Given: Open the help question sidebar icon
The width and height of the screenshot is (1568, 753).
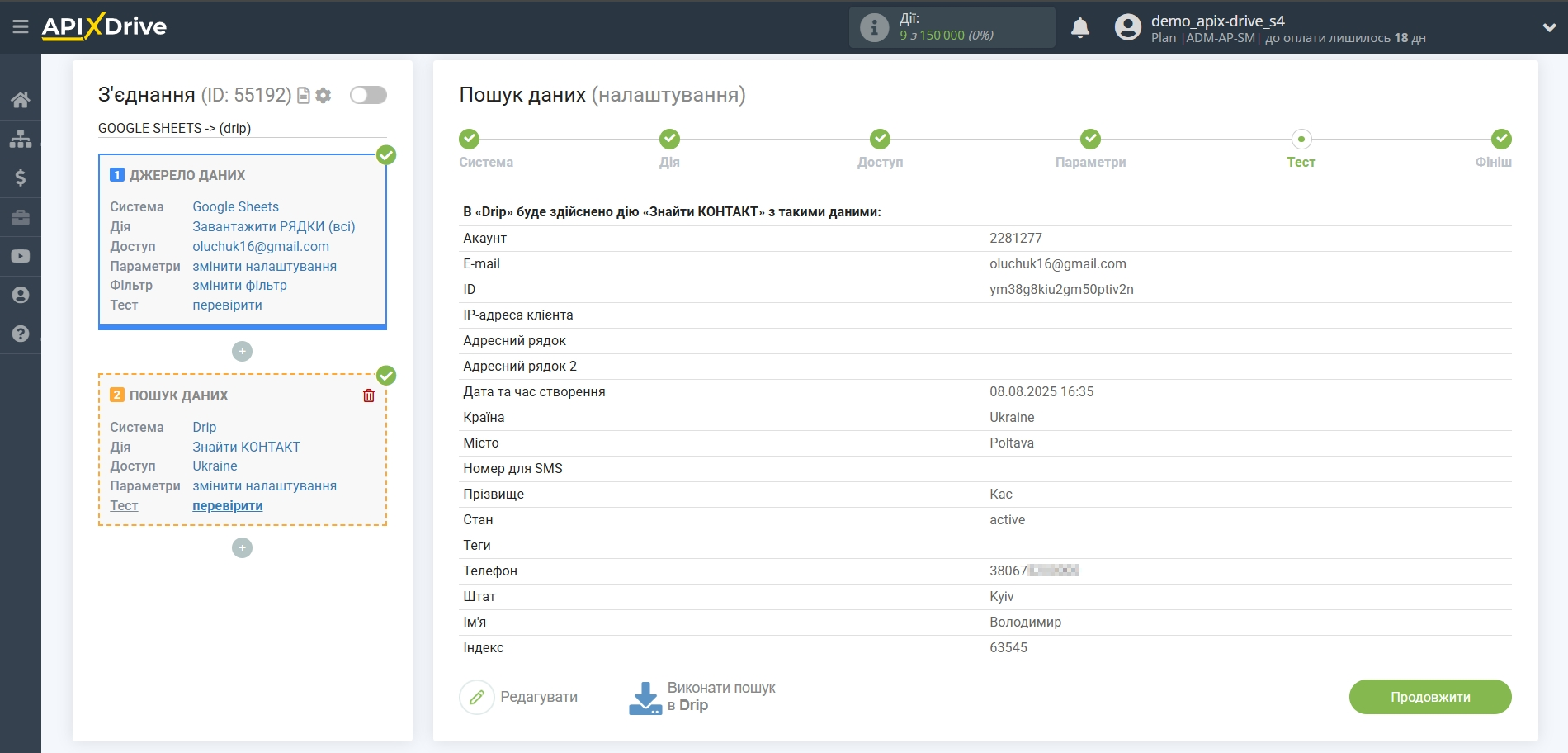Looking at the screenshot, I should [21, 334].
